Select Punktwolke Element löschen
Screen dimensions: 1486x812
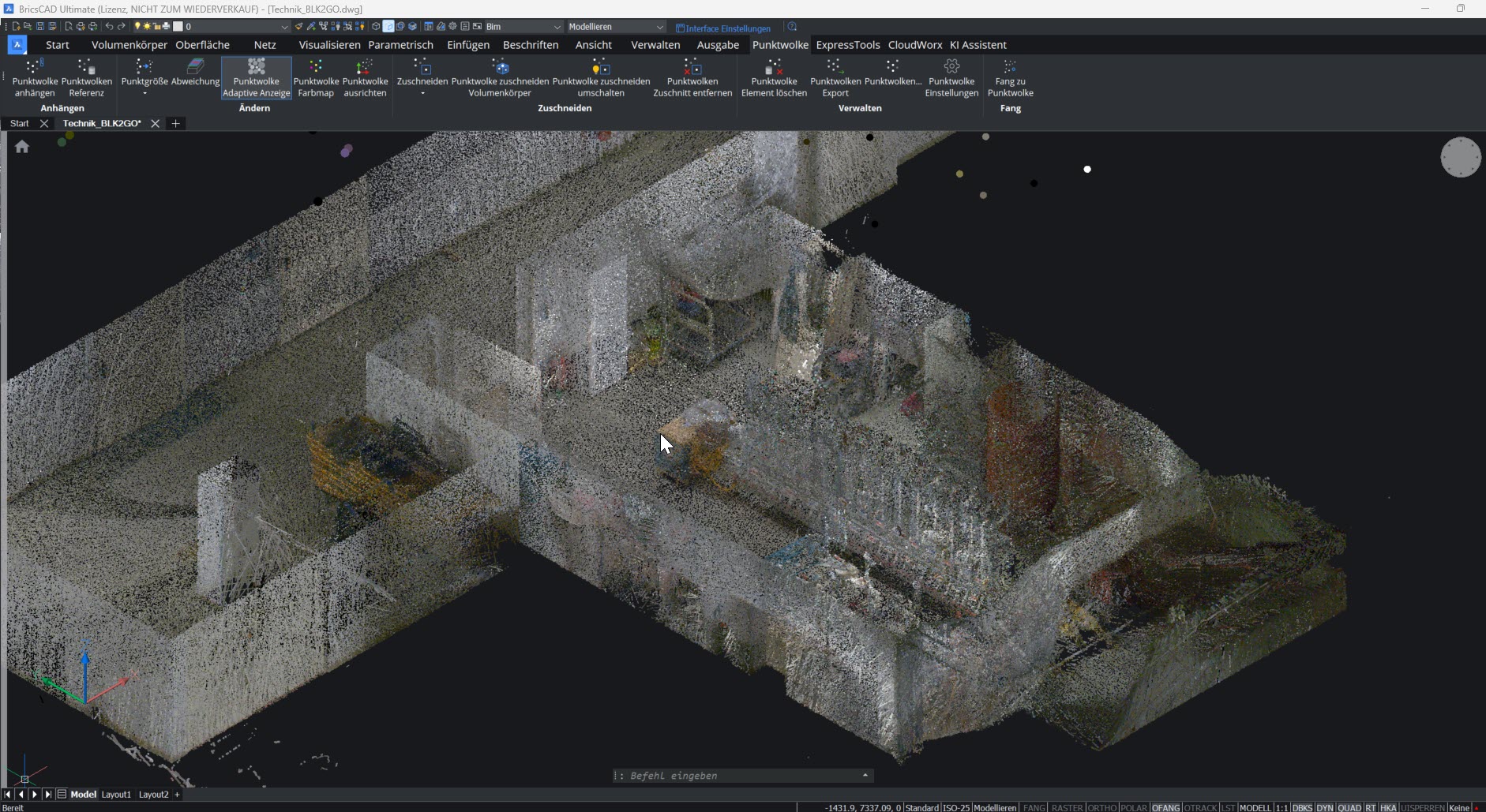pyautogui.click(x=774, y=78)
